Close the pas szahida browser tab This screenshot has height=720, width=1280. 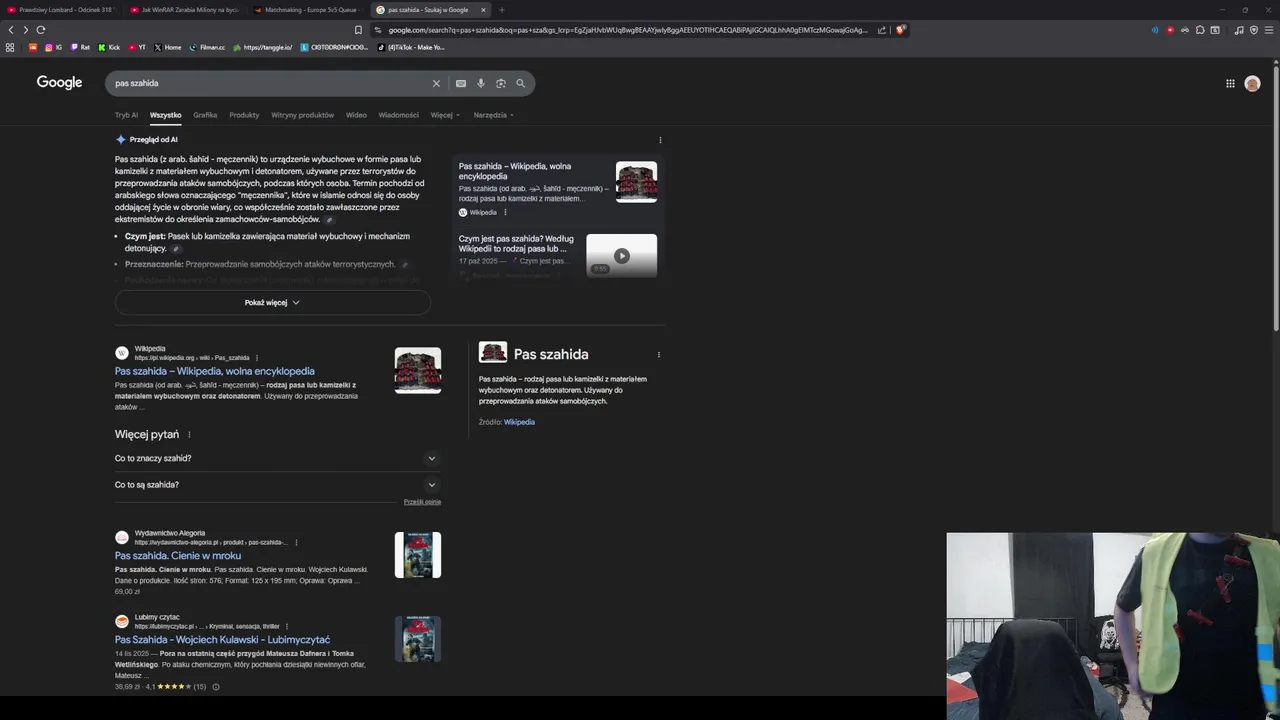click(x=483, y=9)
